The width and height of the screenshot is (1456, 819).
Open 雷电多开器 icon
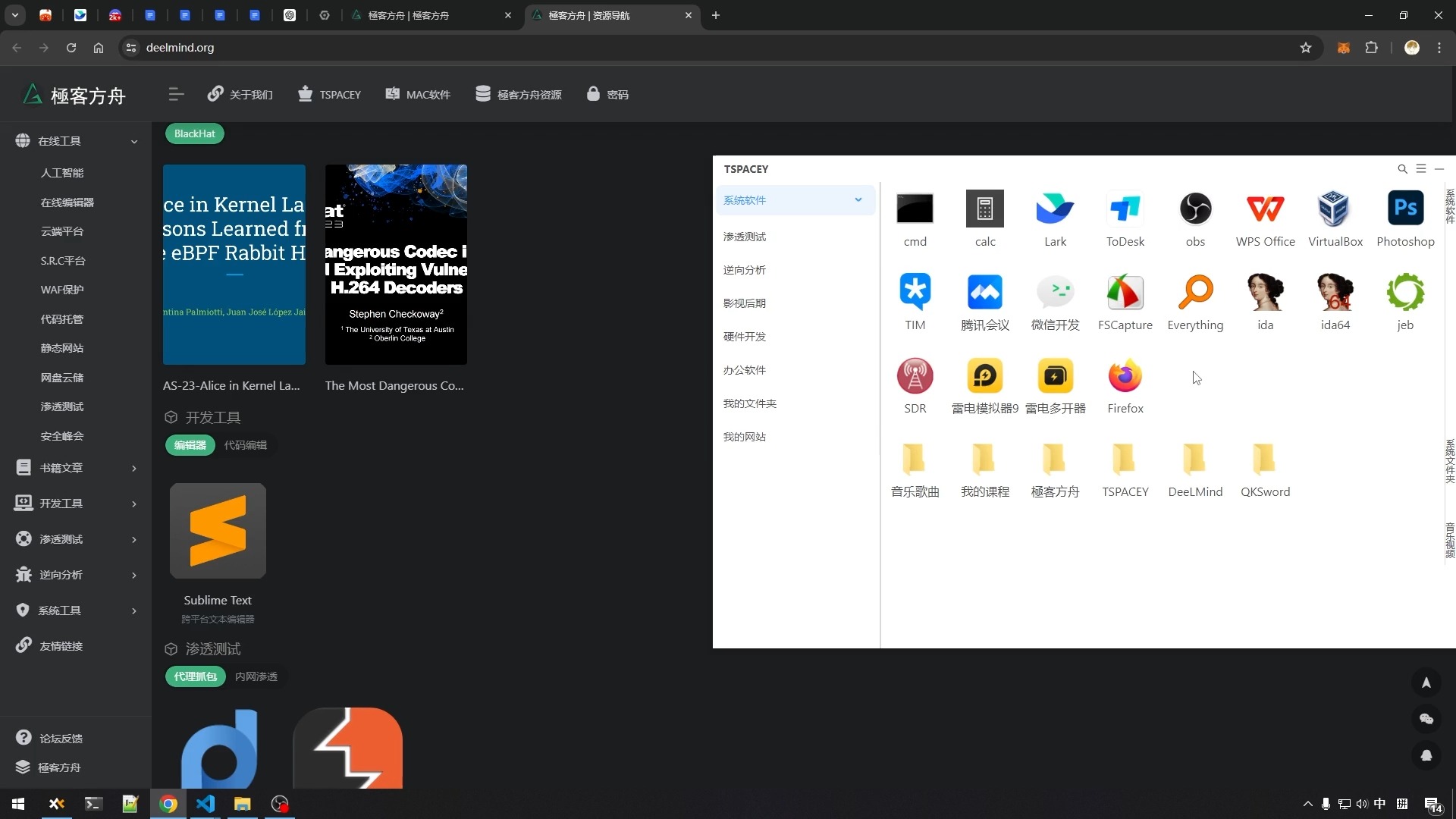(1055, 376)
